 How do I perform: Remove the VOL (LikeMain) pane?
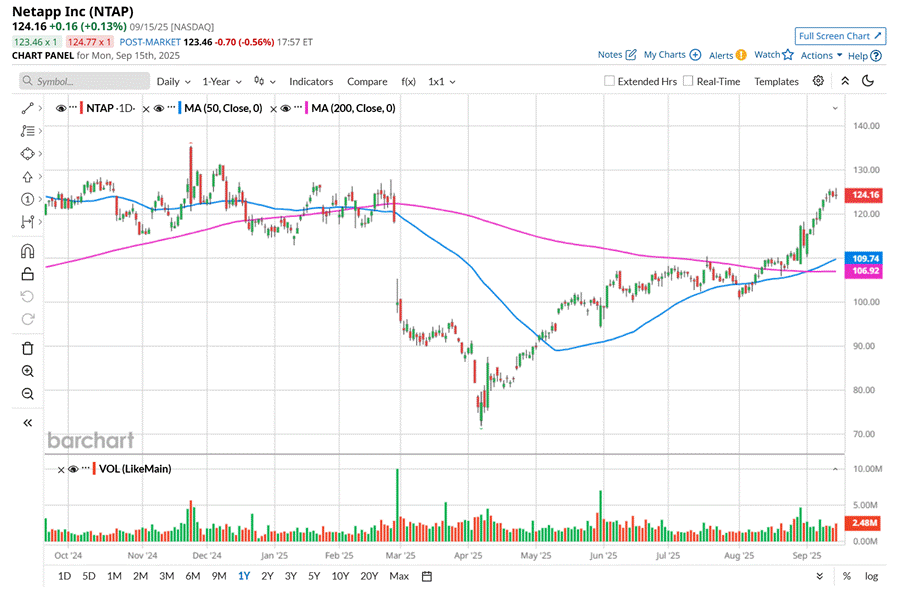(x=61, y=470)
